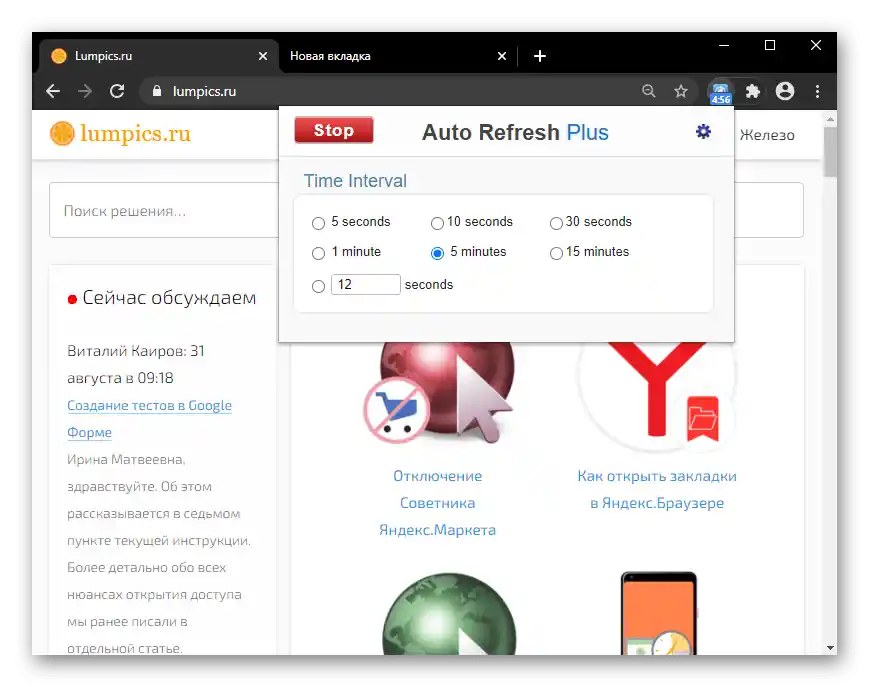Close the Chrome window

(x=816, y=45)
